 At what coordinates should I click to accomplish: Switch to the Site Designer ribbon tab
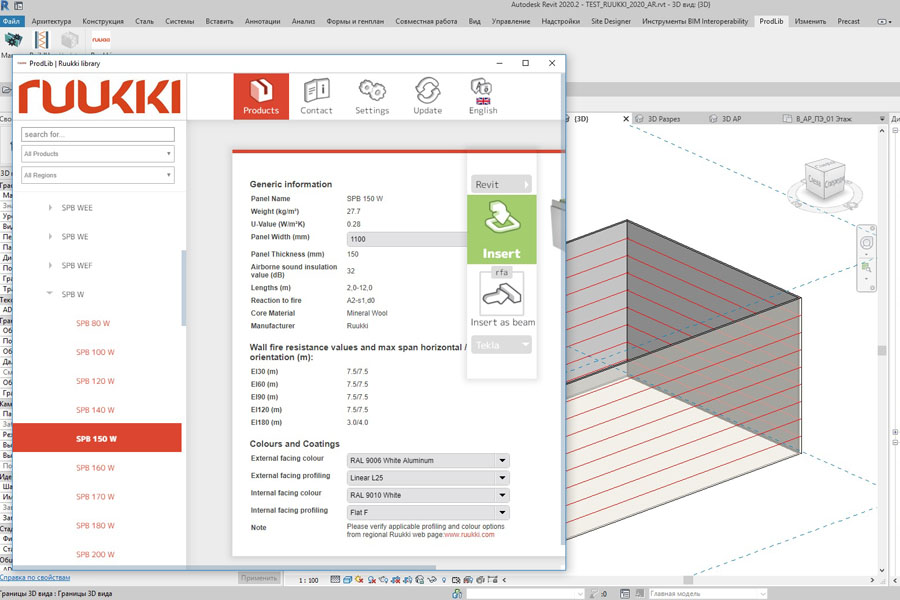[611, 21]
